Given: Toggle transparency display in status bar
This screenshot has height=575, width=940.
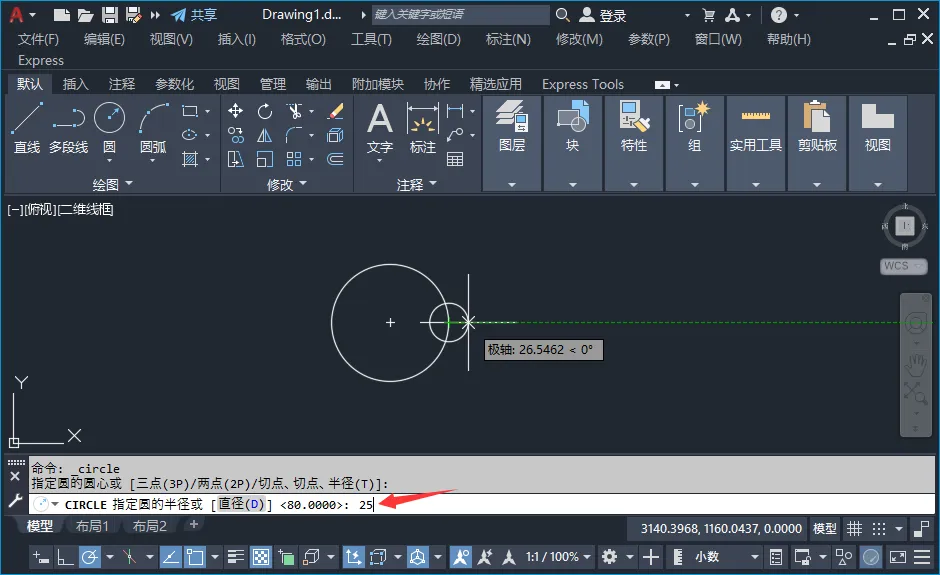Looking at the screenshot, I should pyautogui.click(x=261, y=558).
